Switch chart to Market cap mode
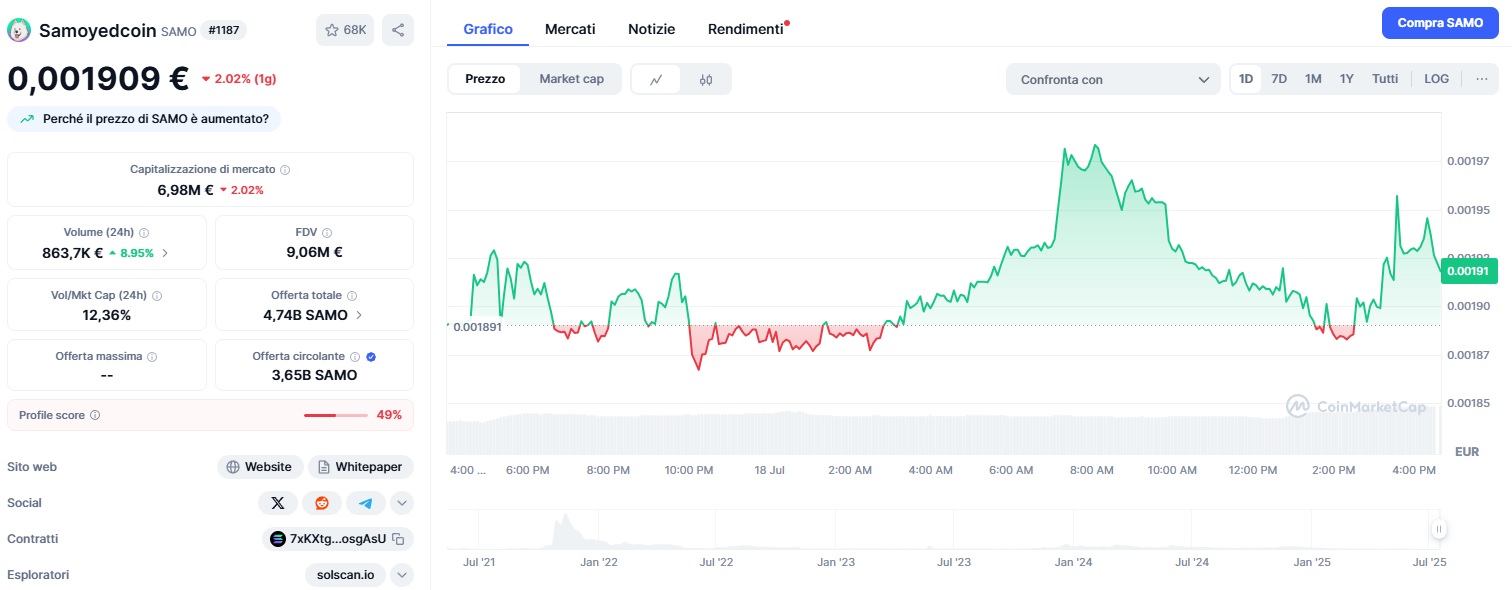Viewport: 1512px width, 590px height. click(571, 78)
